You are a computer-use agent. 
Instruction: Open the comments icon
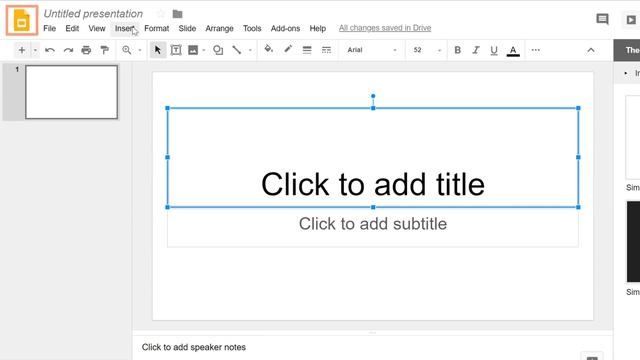point(602,19)
